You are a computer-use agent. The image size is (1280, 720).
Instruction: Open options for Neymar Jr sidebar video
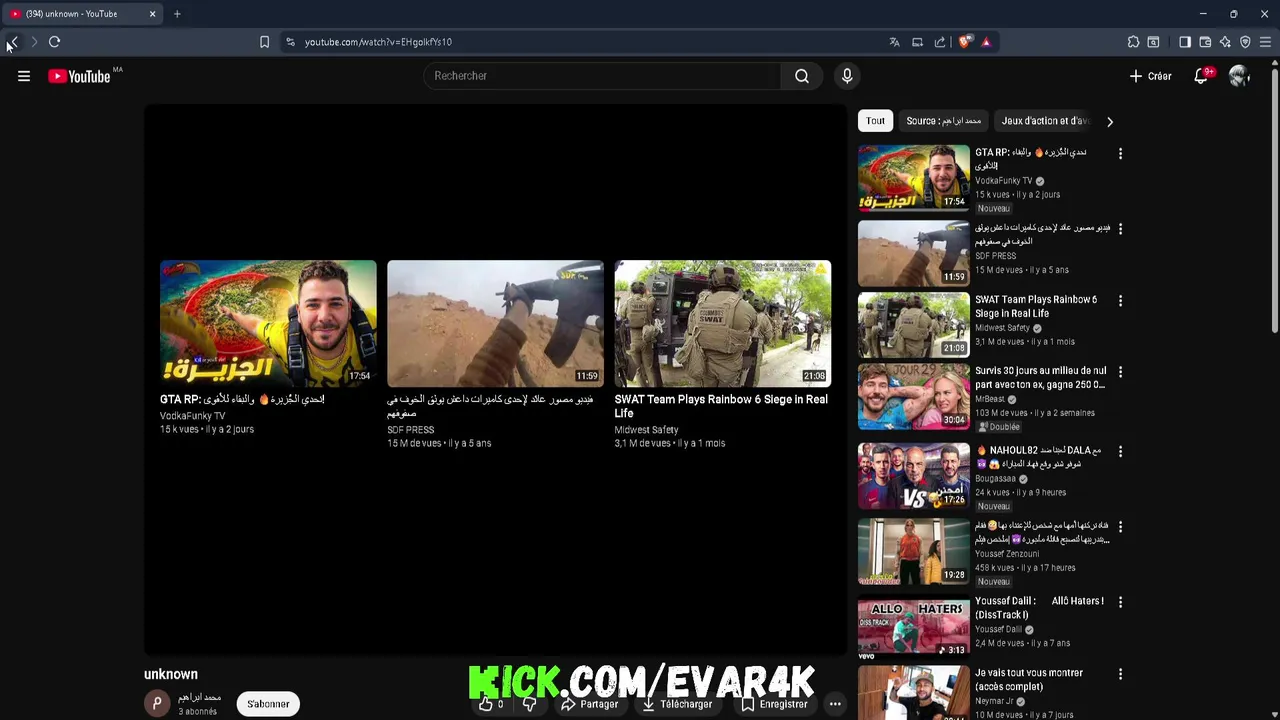click(x=1120, y=674)
